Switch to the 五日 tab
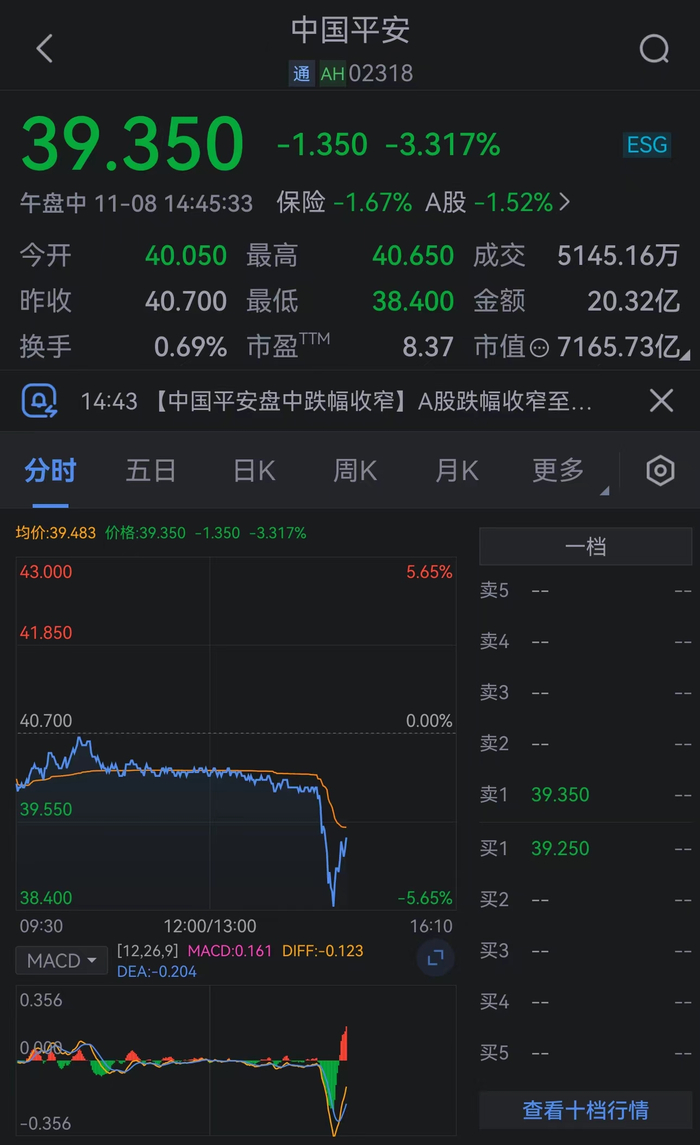 (x=151, y=471)
